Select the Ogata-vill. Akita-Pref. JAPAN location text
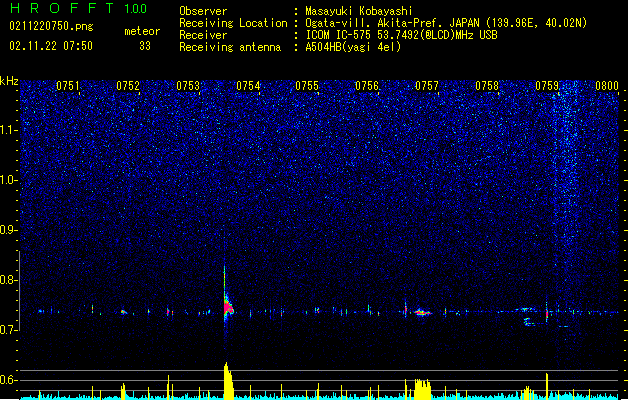This screenshot has height=400, width=629. (446, 23)
